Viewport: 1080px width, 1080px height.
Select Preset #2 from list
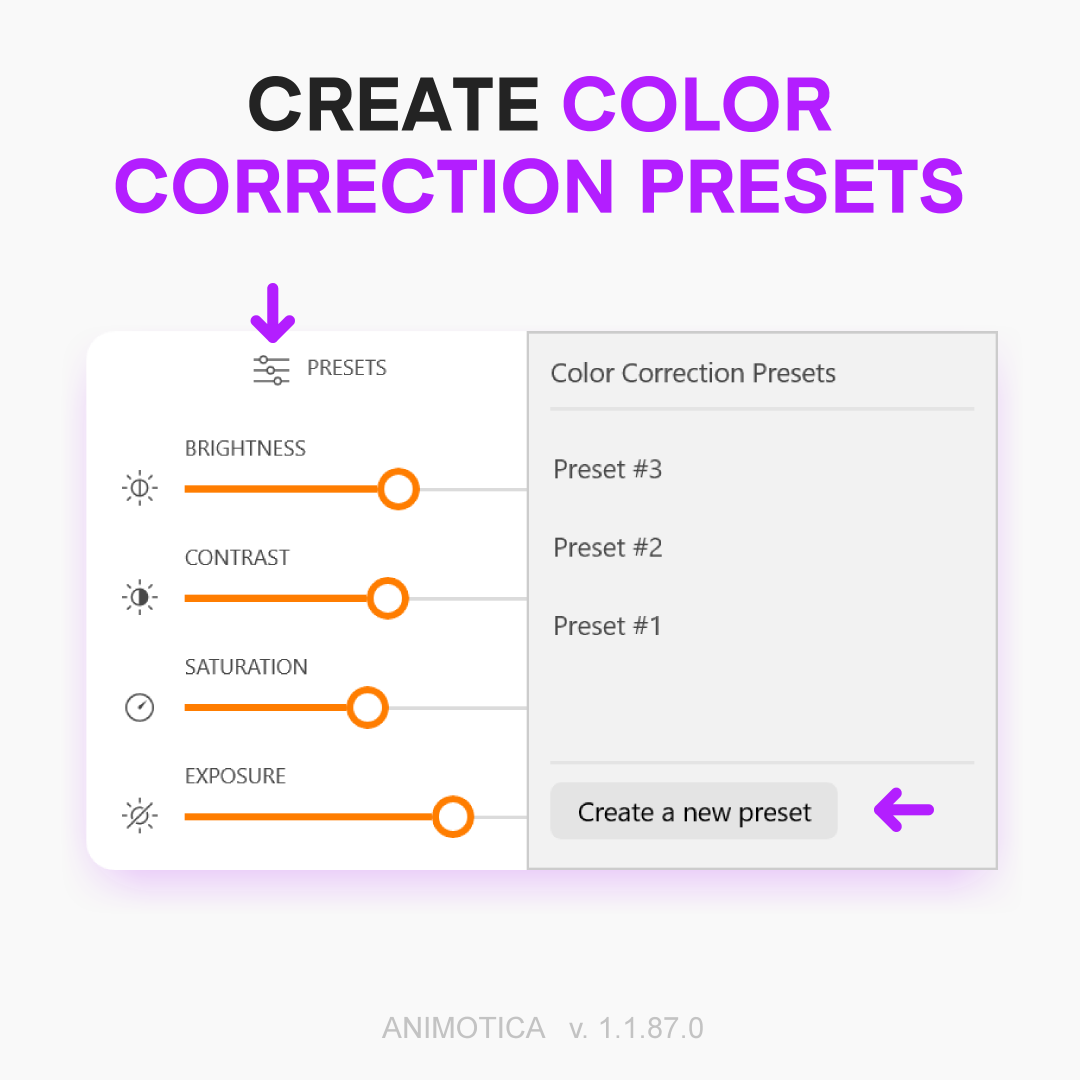coord(608,548)
